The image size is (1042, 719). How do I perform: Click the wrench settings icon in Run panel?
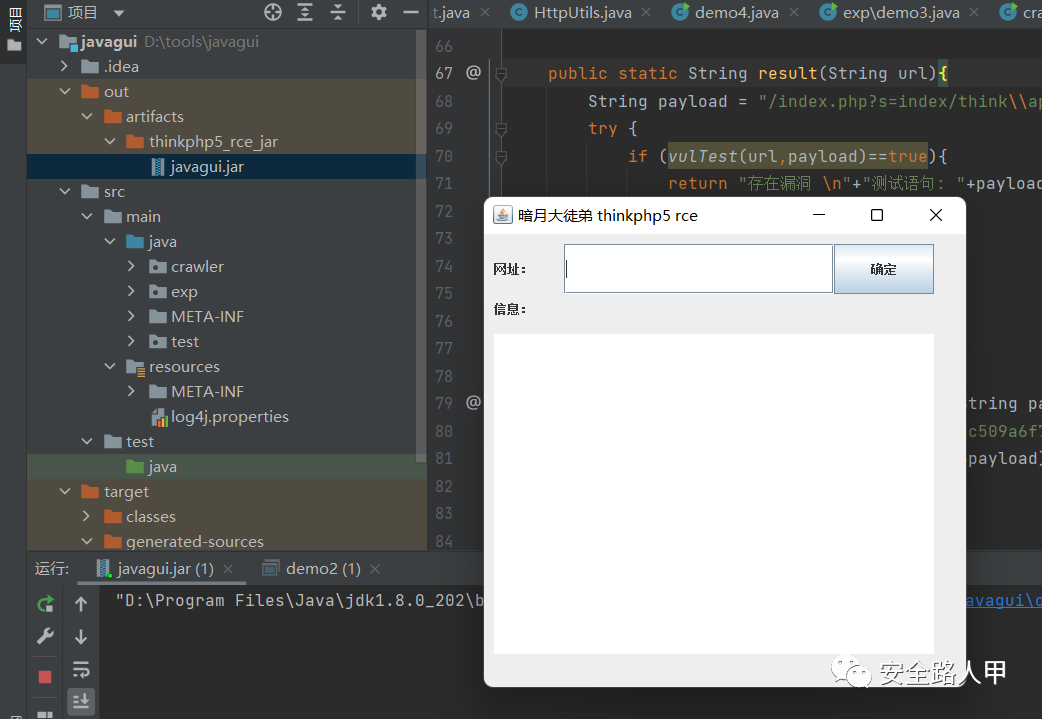[45, 637]
